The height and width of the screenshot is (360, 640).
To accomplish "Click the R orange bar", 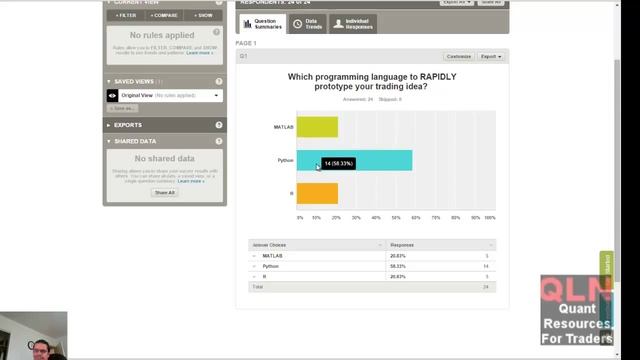I will pyautogui.click(x=317, y=193).
